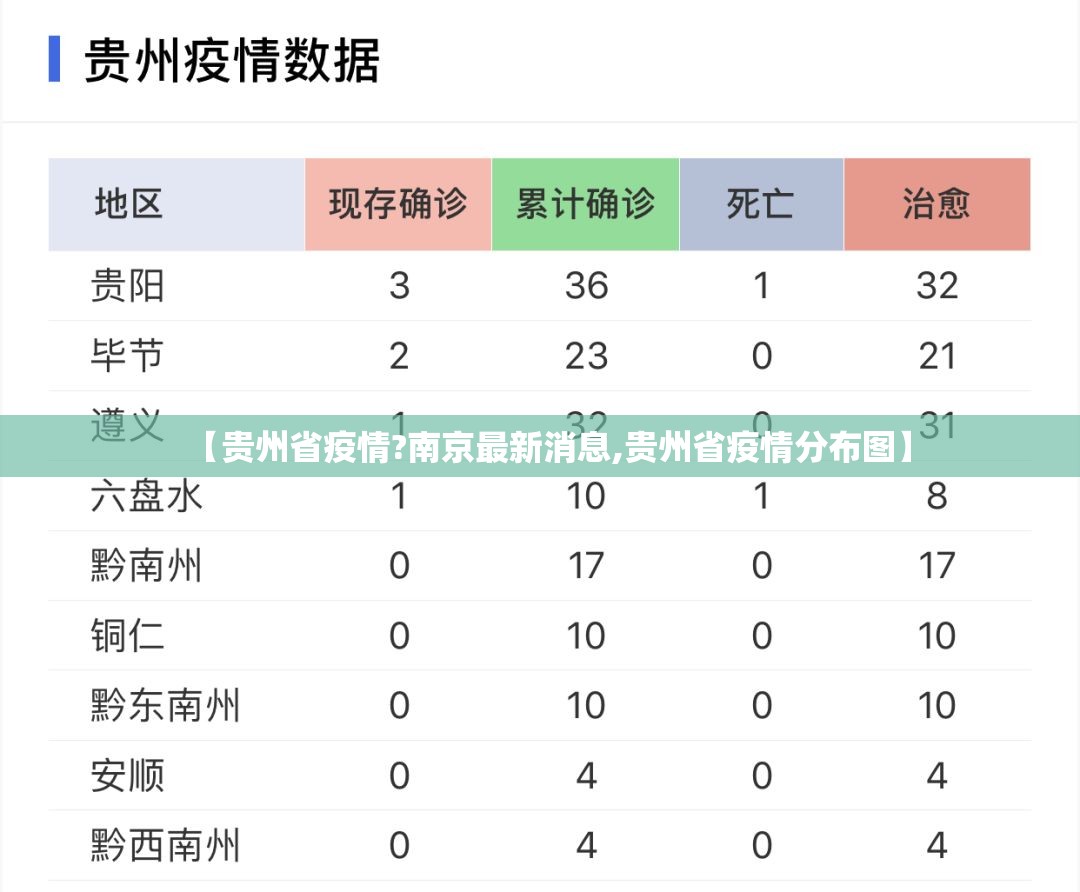Click the 黔西南州 region name

pos(165,846)
